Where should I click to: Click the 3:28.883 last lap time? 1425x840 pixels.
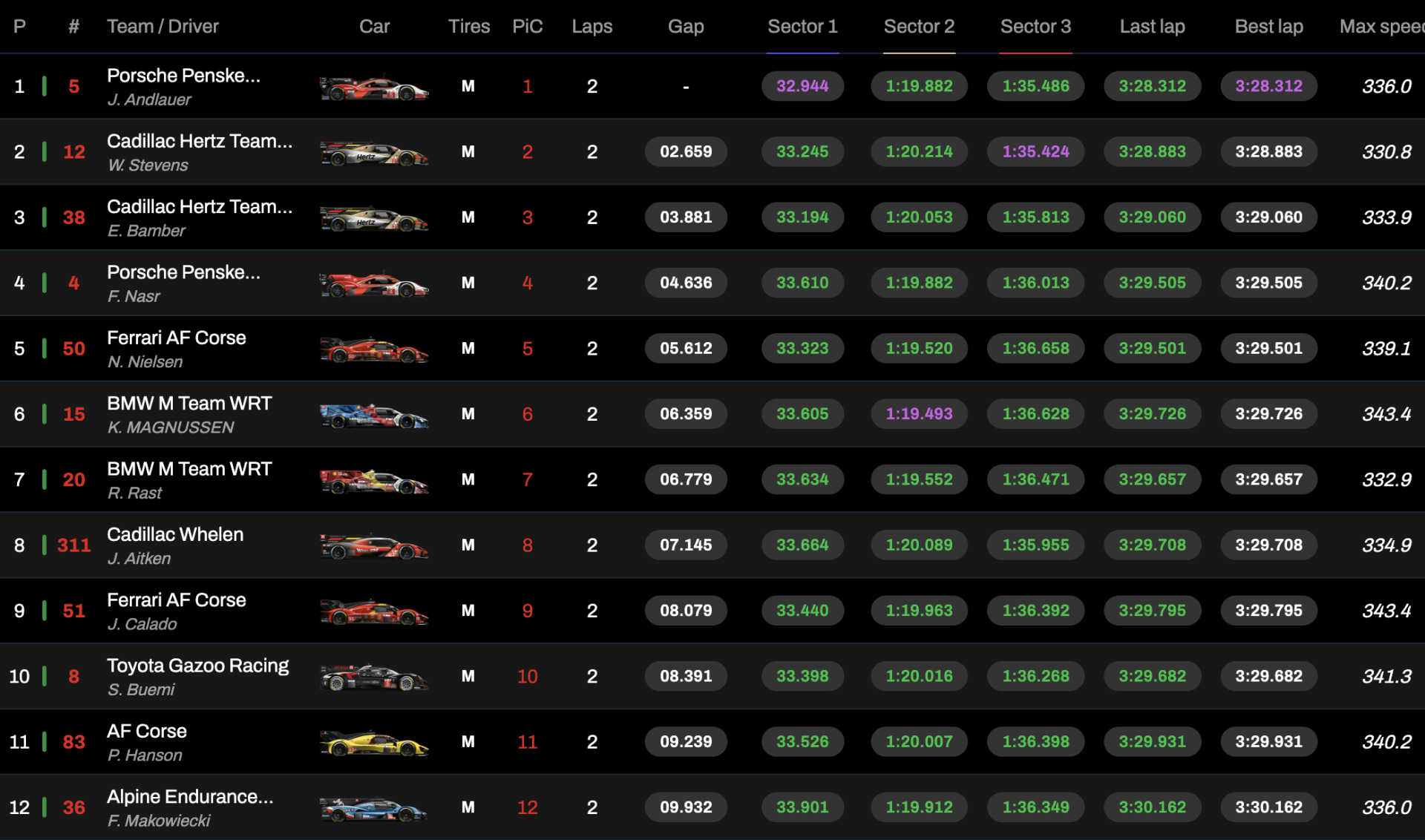[1152, 151]
